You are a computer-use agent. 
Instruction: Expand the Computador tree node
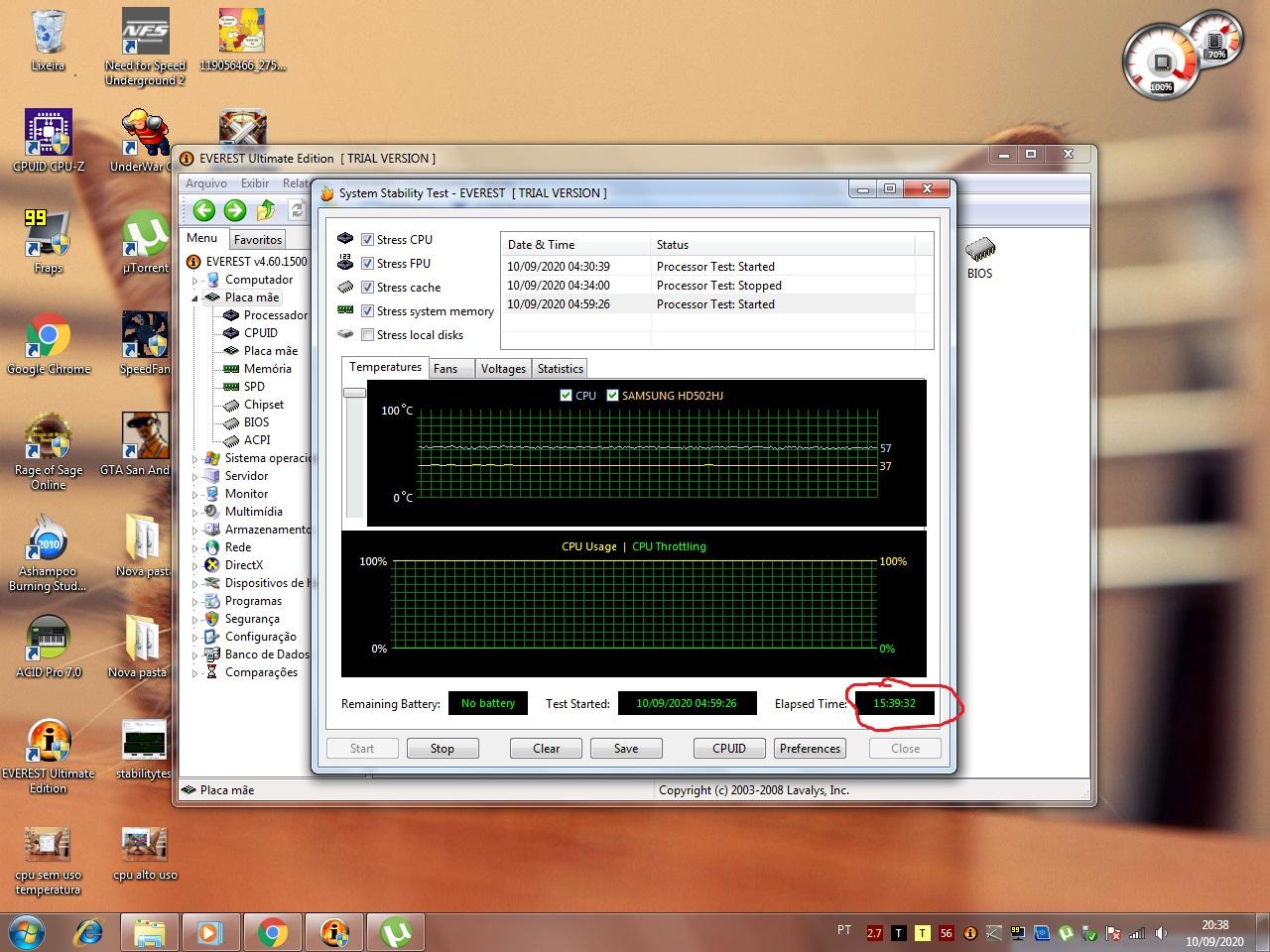coord(195,281)
